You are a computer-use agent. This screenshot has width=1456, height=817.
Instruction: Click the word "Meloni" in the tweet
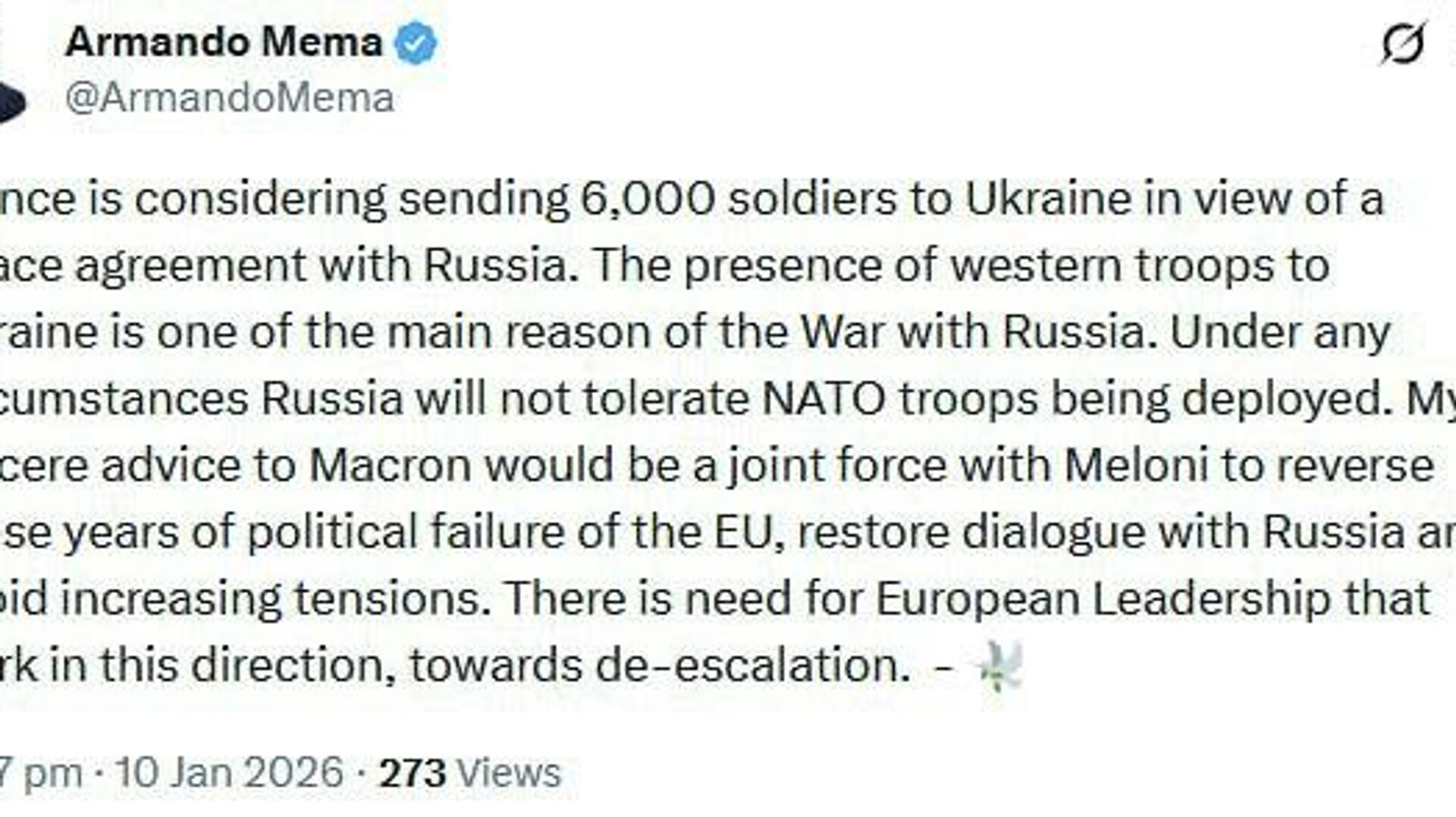[1136, 465]
